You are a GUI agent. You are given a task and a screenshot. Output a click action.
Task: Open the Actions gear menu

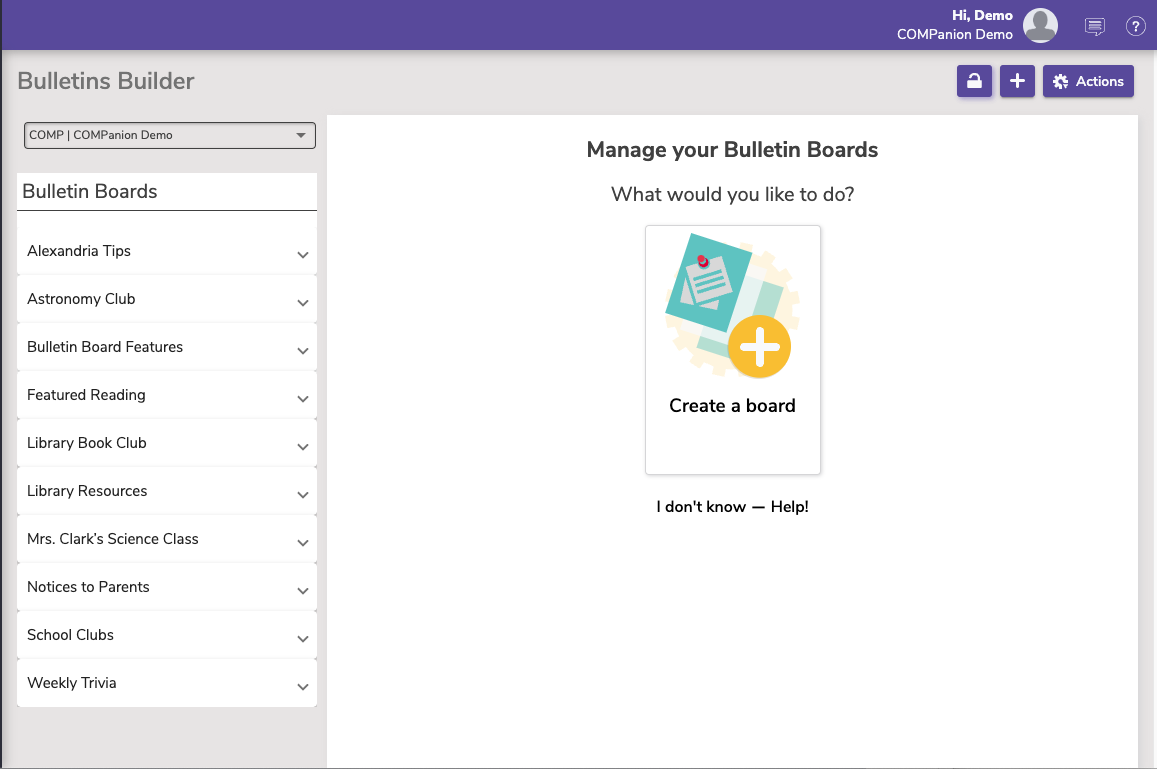tap(1088, 82)
